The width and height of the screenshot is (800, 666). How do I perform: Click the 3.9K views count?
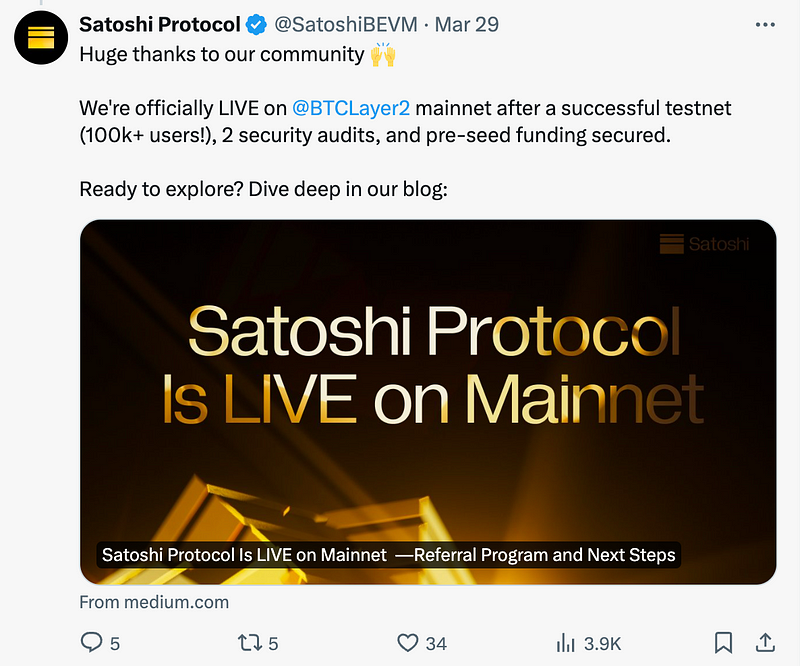603,644
